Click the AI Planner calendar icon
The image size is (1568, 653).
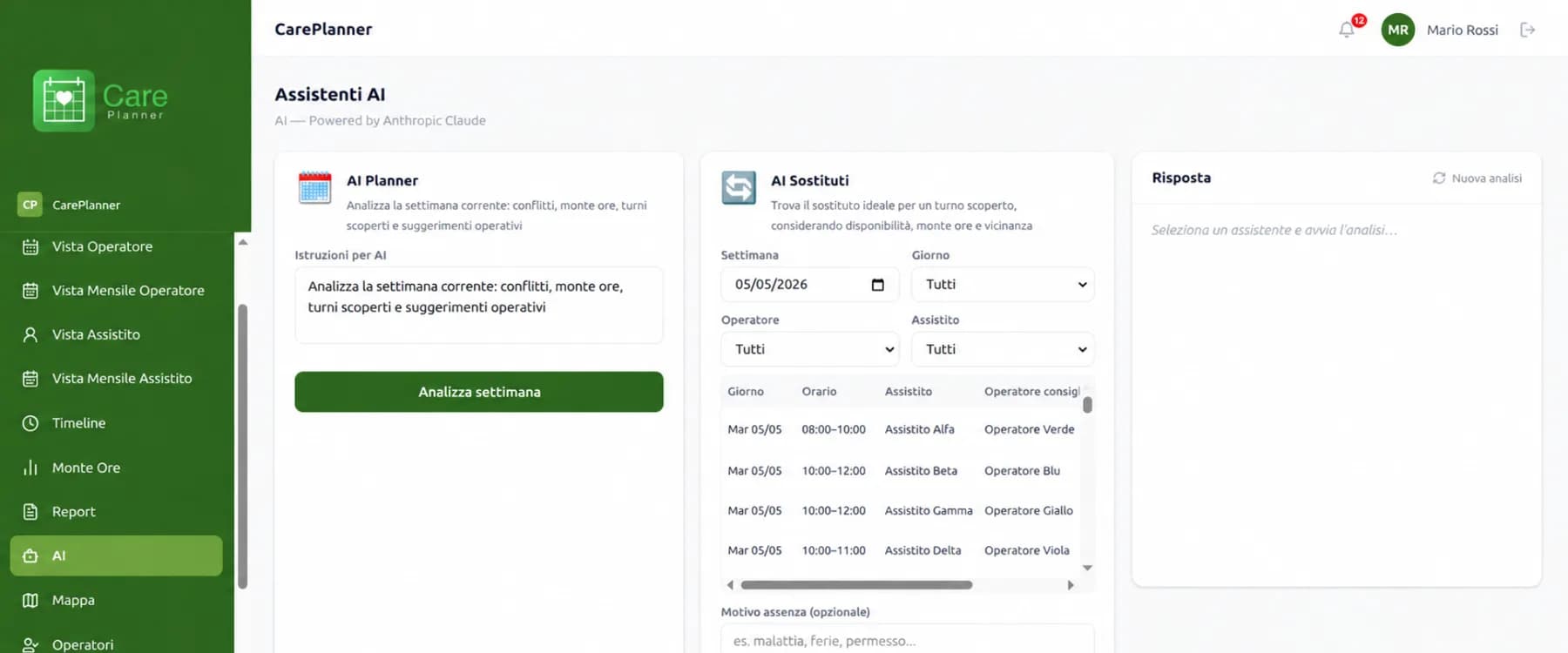point(314,187)
